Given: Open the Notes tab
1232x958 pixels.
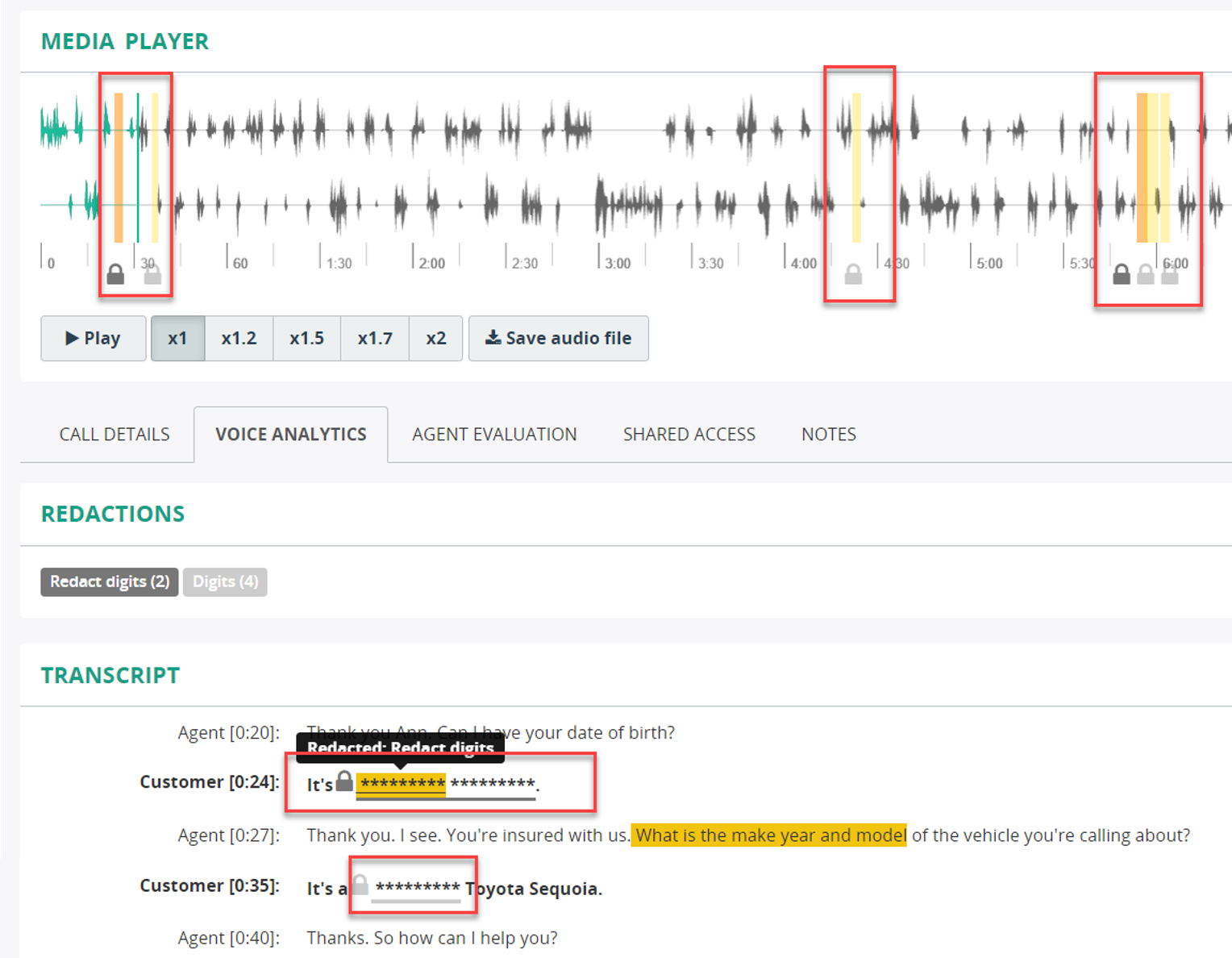Looking at the screenshot, I should 828,434.
